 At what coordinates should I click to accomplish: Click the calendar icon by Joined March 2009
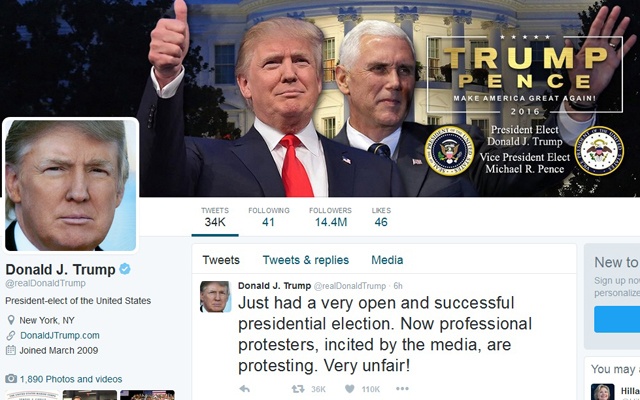(x=11, y=350)
